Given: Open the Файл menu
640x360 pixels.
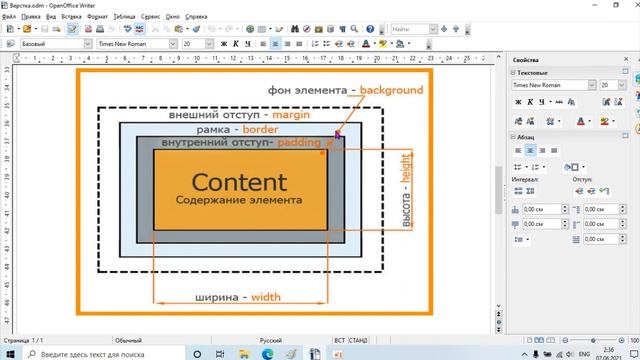Looking at the screenshot, I should point(9,17).
